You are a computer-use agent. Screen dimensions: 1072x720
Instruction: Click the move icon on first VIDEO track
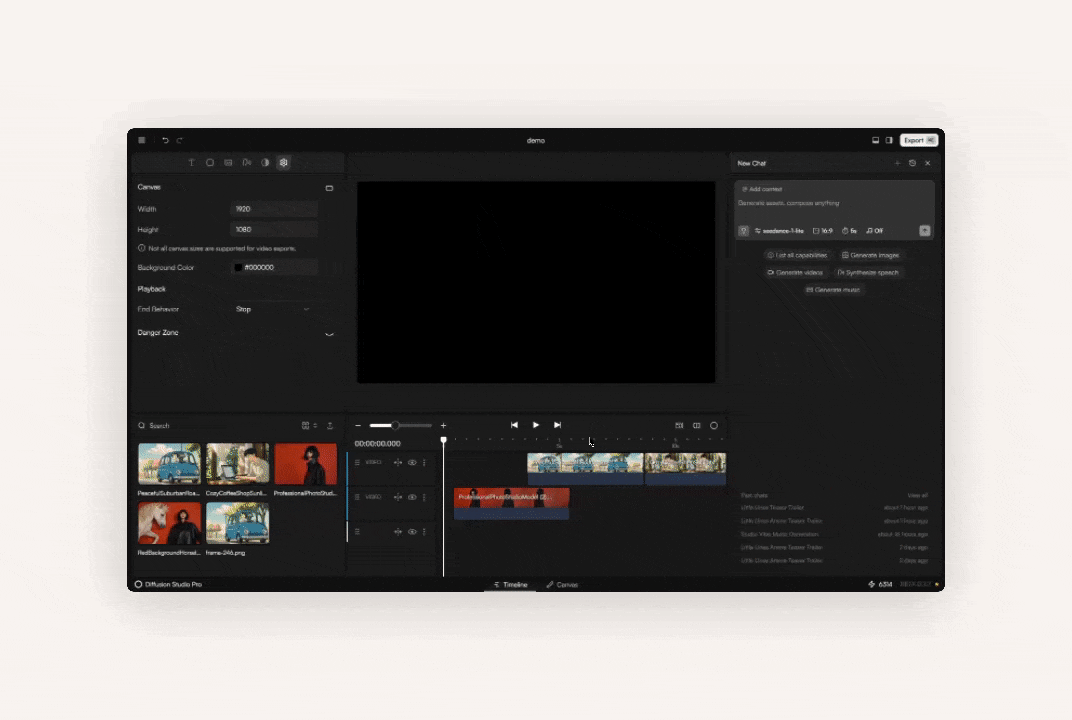tap(398, 463)
